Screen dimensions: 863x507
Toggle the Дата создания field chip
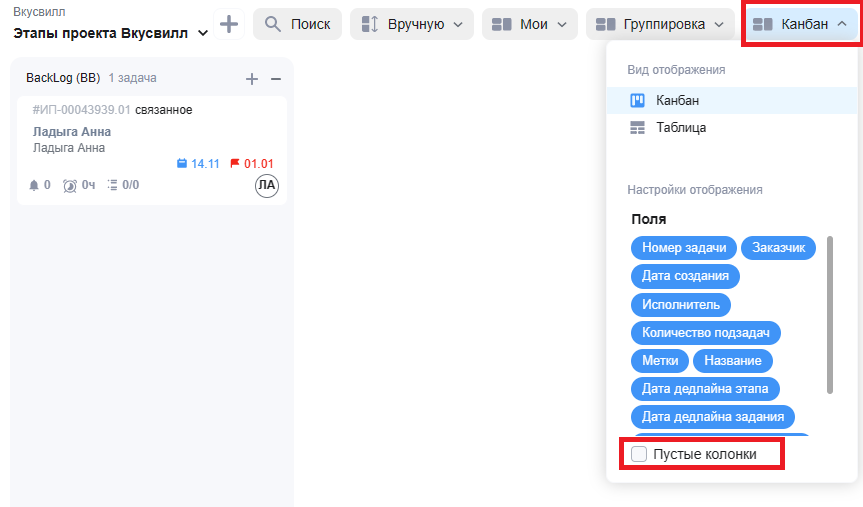685,276
